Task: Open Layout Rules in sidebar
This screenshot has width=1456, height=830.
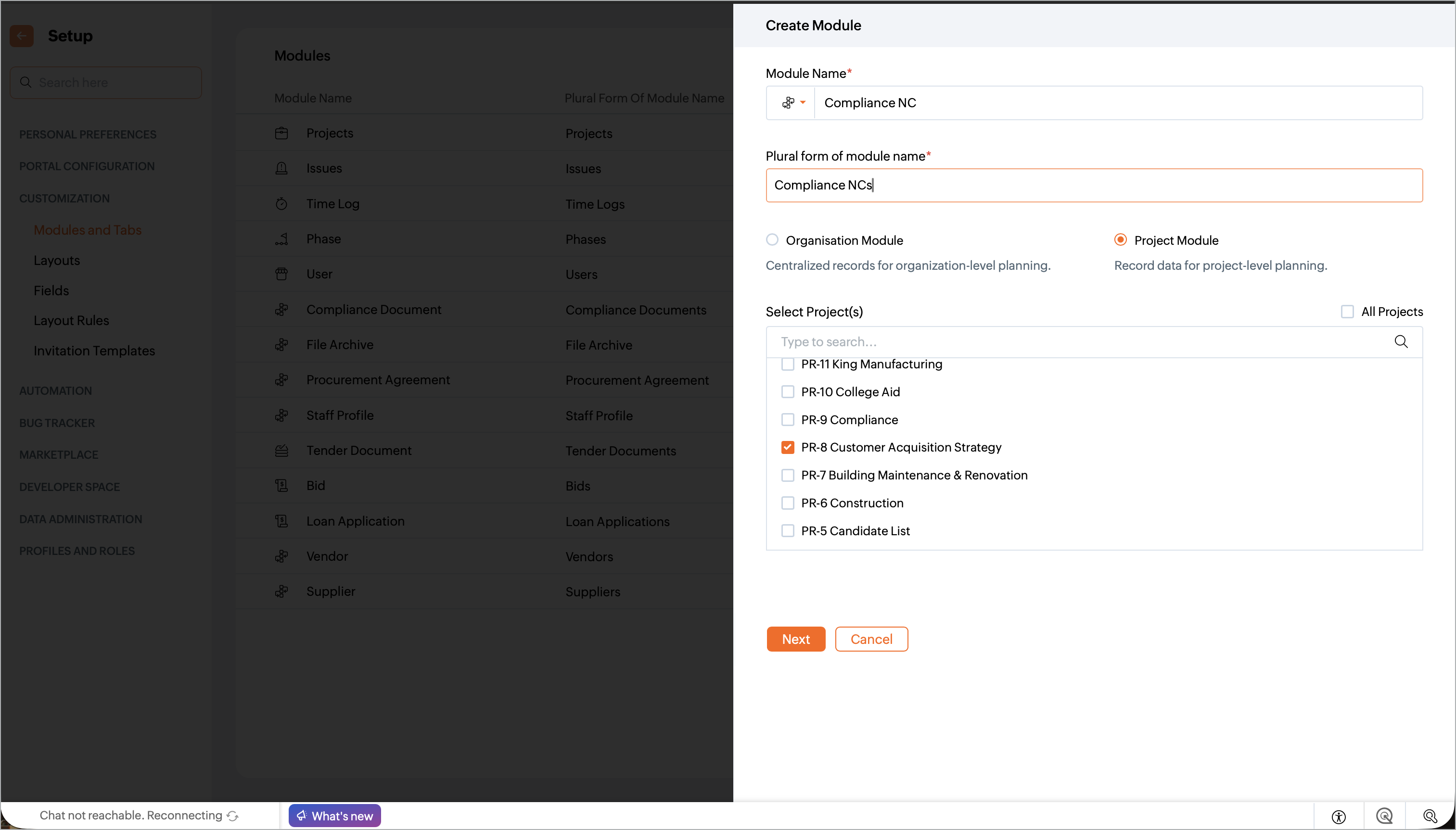Action: pyautogui.click(x=71, y=320)
